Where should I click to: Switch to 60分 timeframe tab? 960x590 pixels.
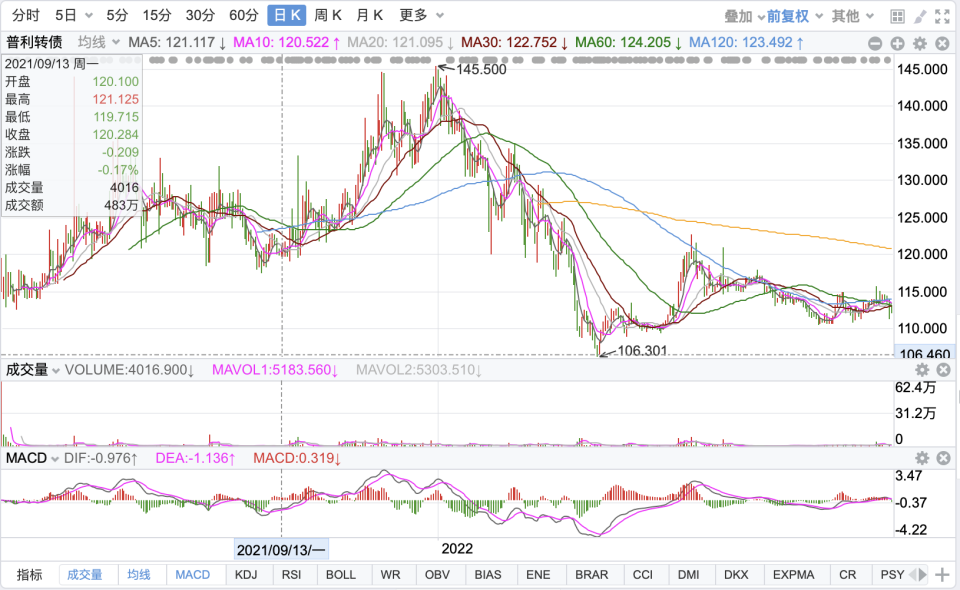pos(243,15)
